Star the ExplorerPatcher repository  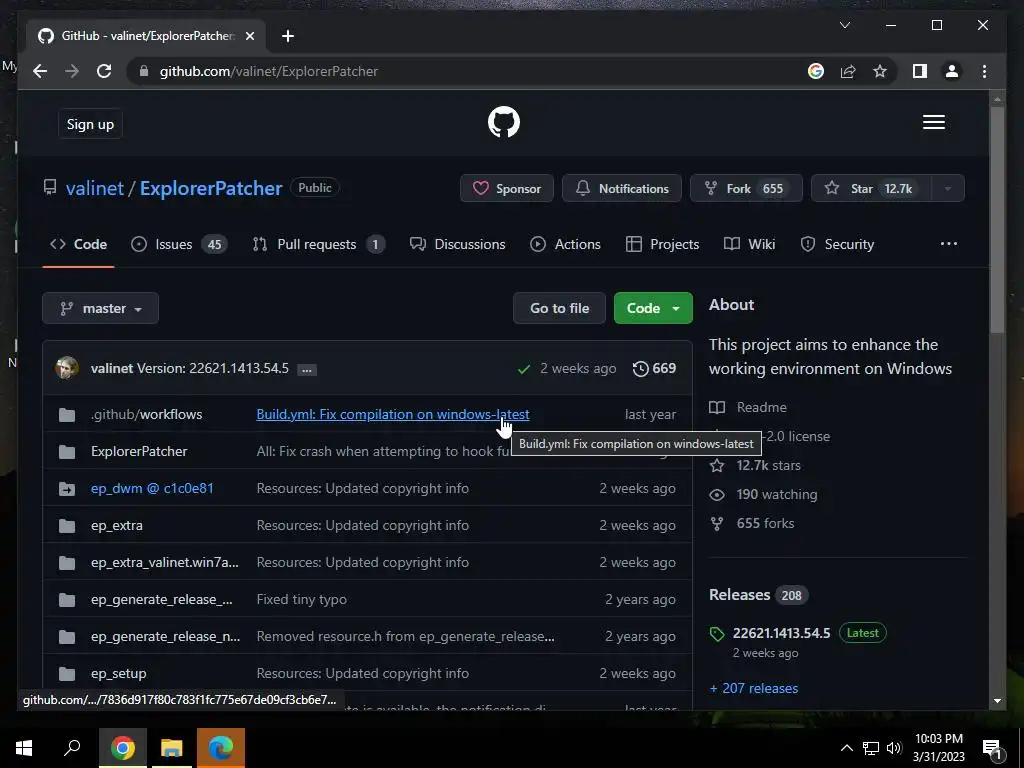coord(871,189)
